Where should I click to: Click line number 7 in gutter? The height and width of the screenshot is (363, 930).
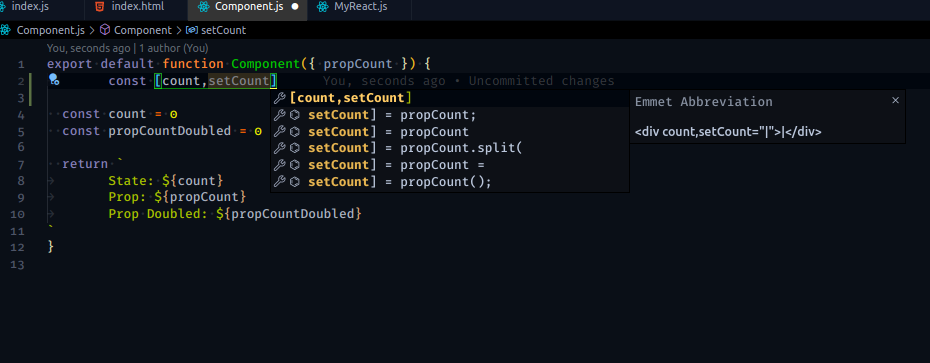(x=21, y=164)
